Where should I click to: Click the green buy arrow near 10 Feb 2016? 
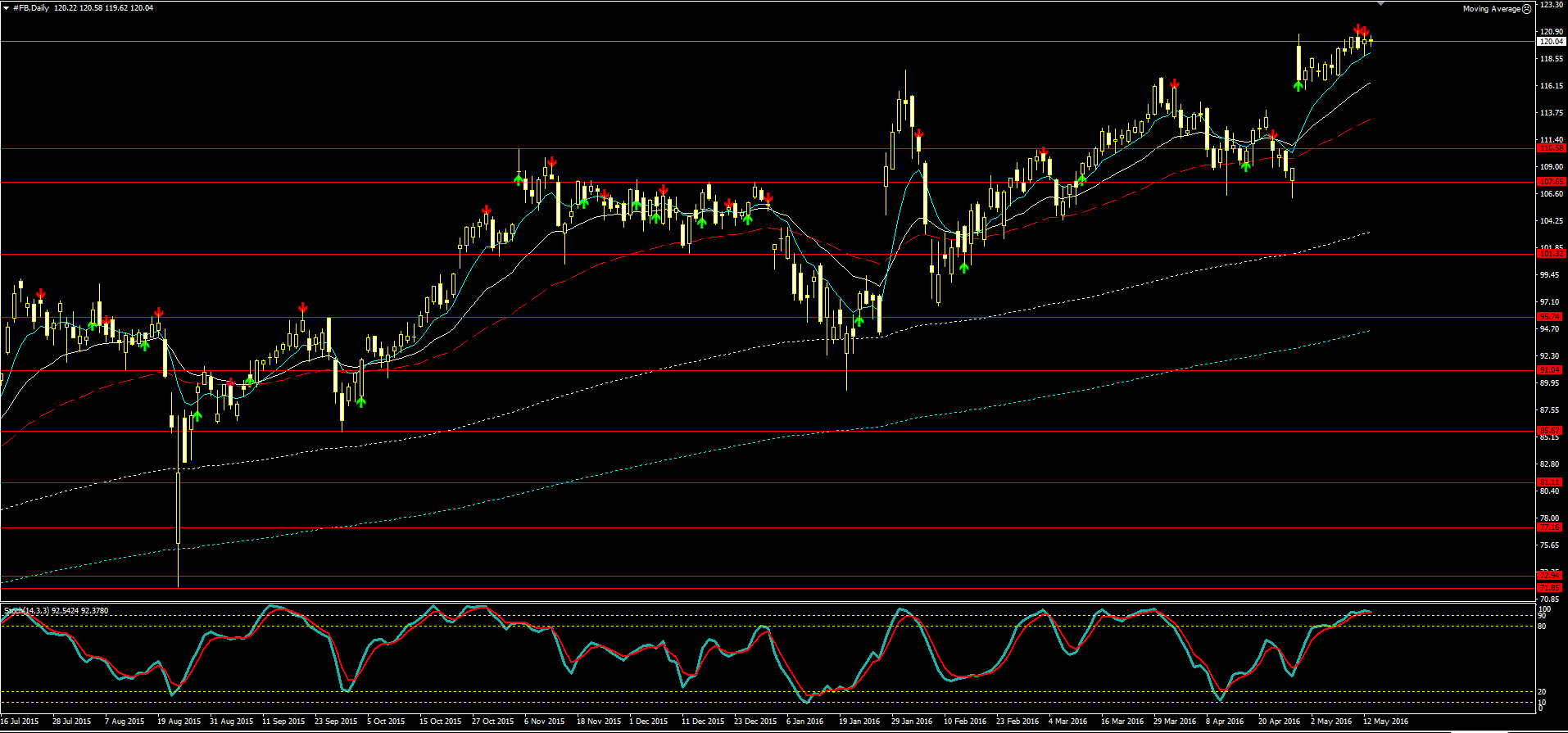964,267
